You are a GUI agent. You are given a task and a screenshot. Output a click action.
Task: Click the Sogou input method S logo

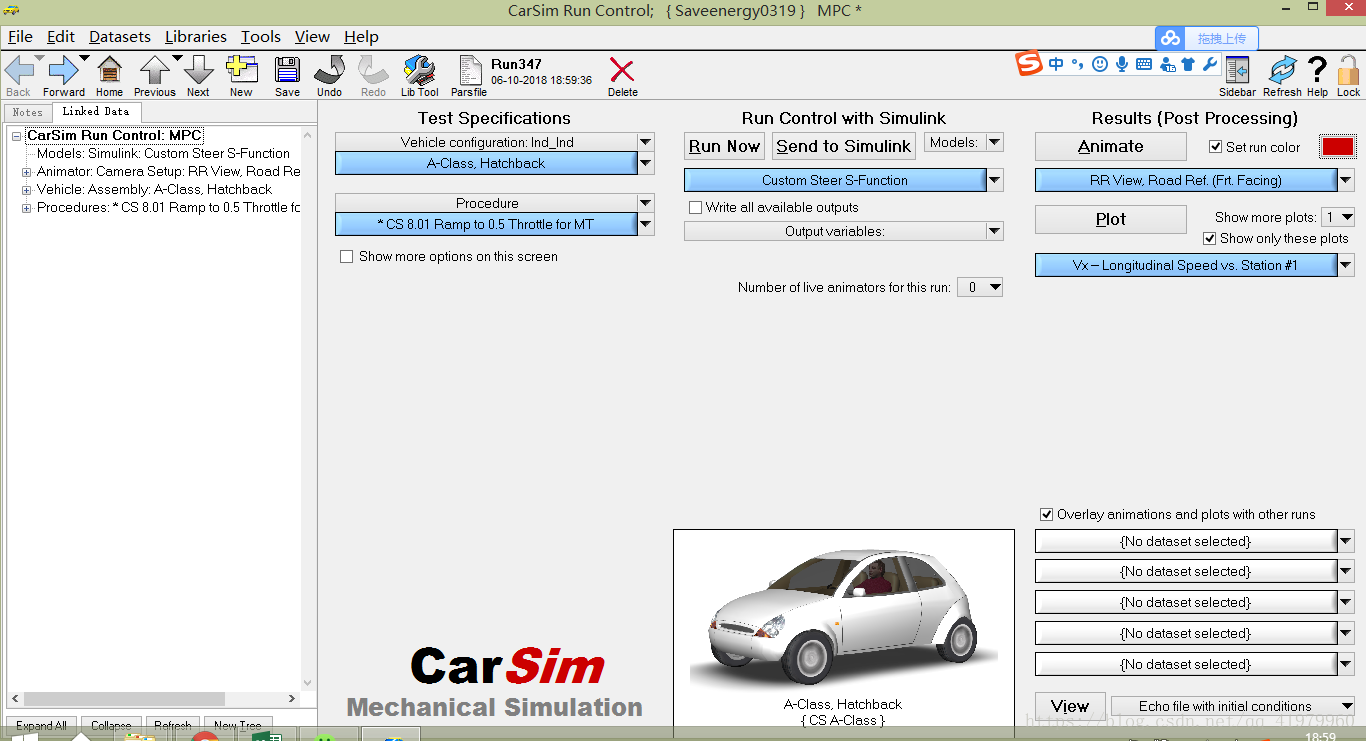(1029, 64)
